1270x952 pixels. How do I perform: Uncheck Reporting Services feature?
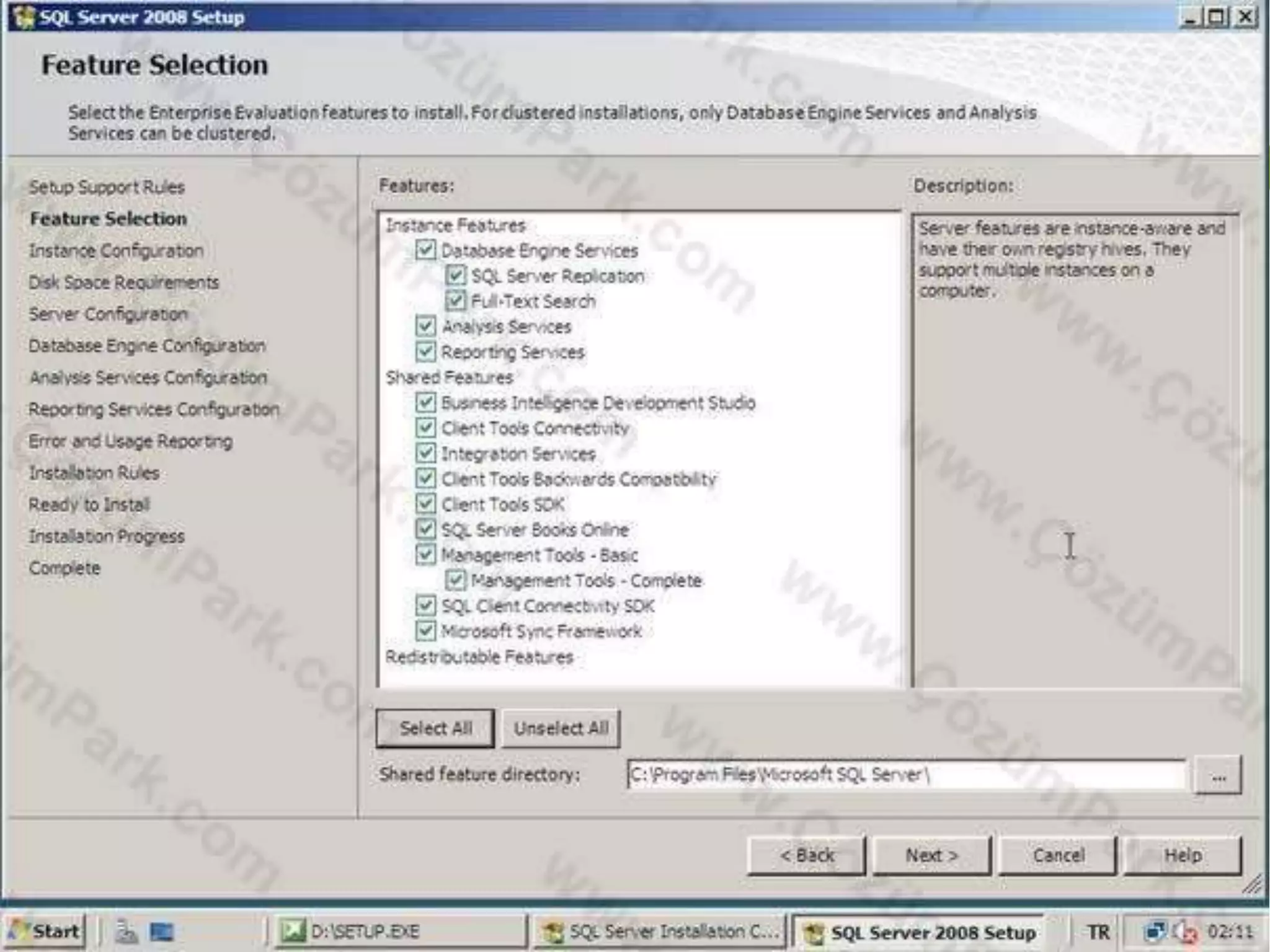tap(425, 351)
